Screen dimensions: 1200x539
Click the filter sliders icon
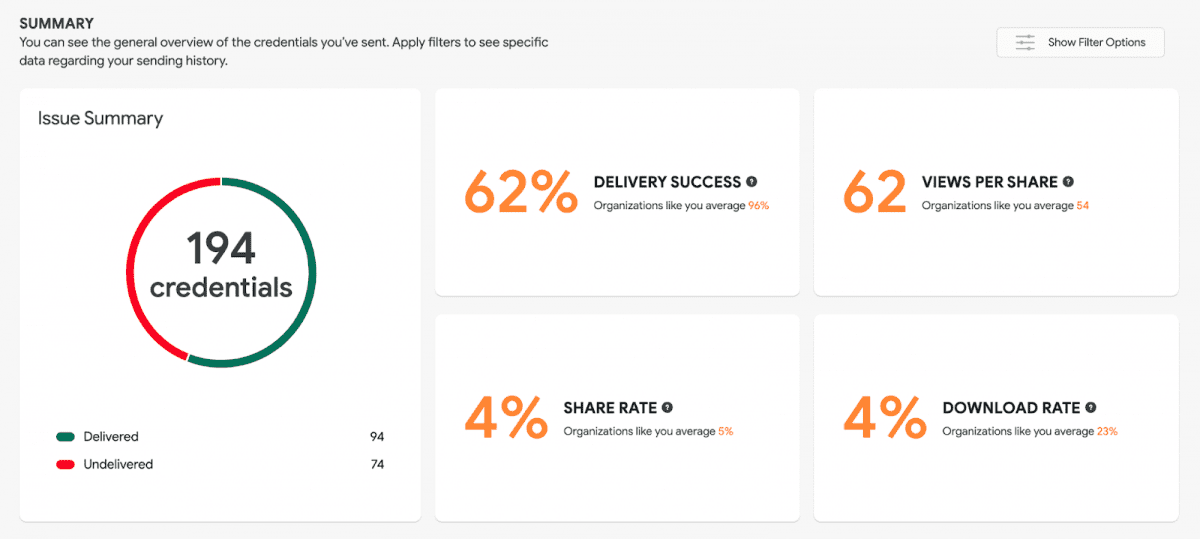[1025, 42]
